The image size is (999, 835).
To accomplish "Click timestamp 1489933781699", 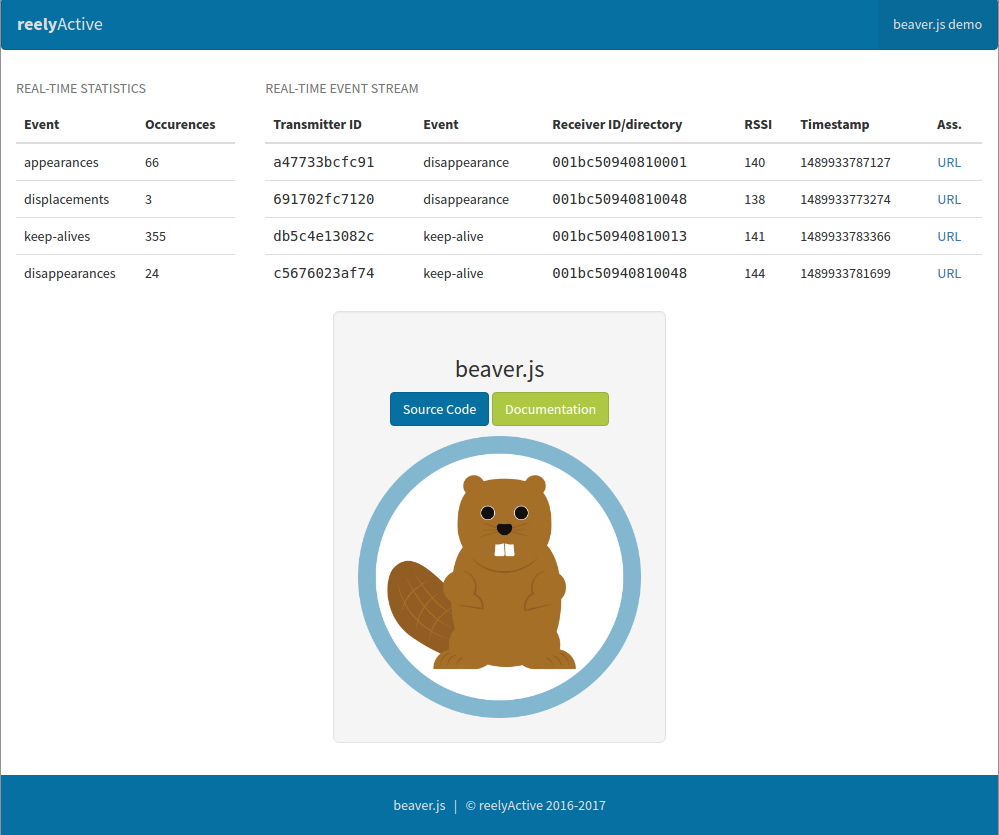I will (x=845, y=273).
